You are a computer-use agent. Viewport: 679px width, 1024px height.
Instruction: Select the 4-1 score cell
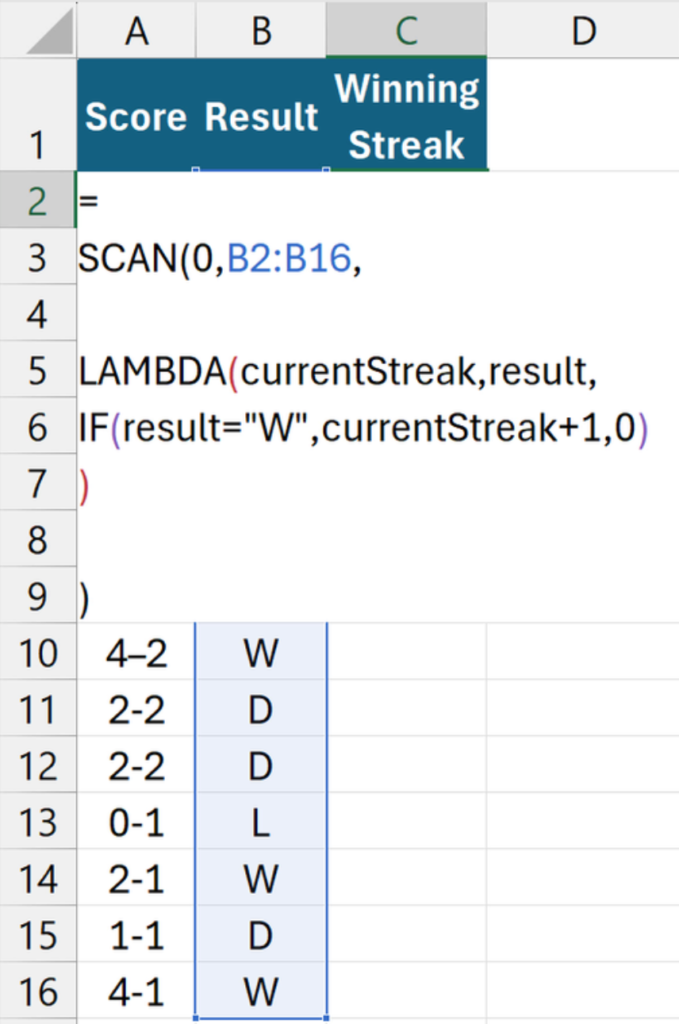(136, 993)
